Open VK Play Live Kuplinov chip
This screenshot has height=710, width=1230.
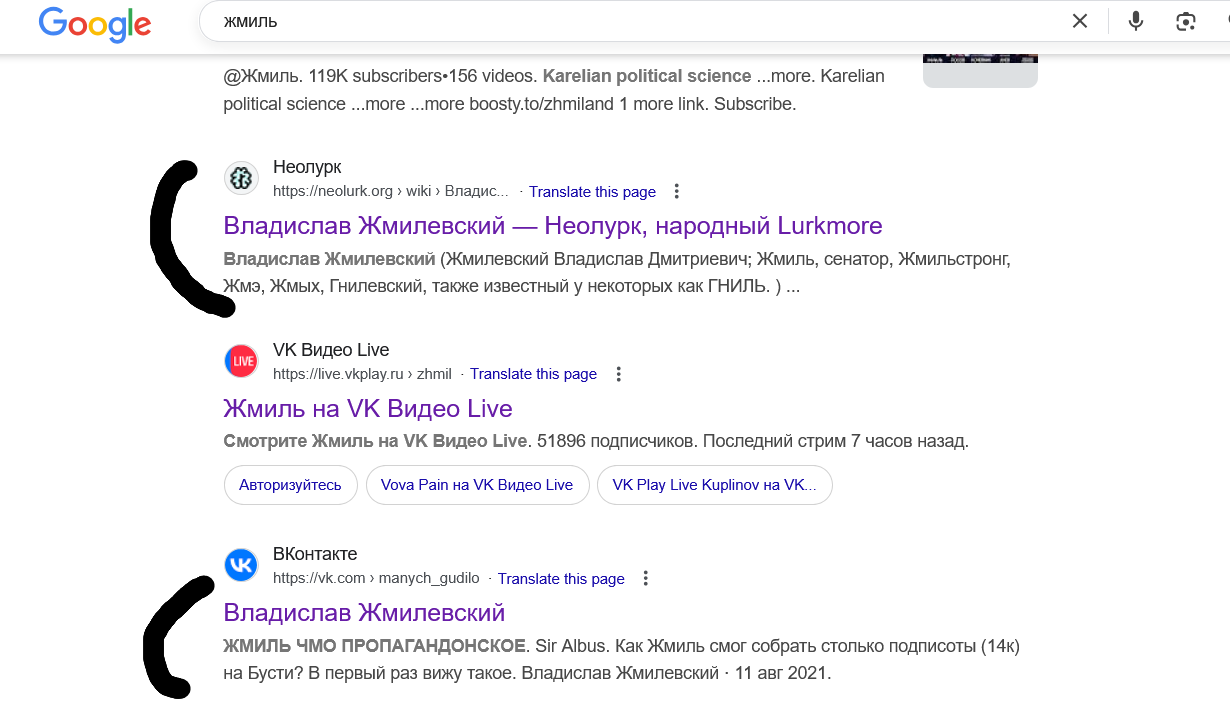pos(714,485)
